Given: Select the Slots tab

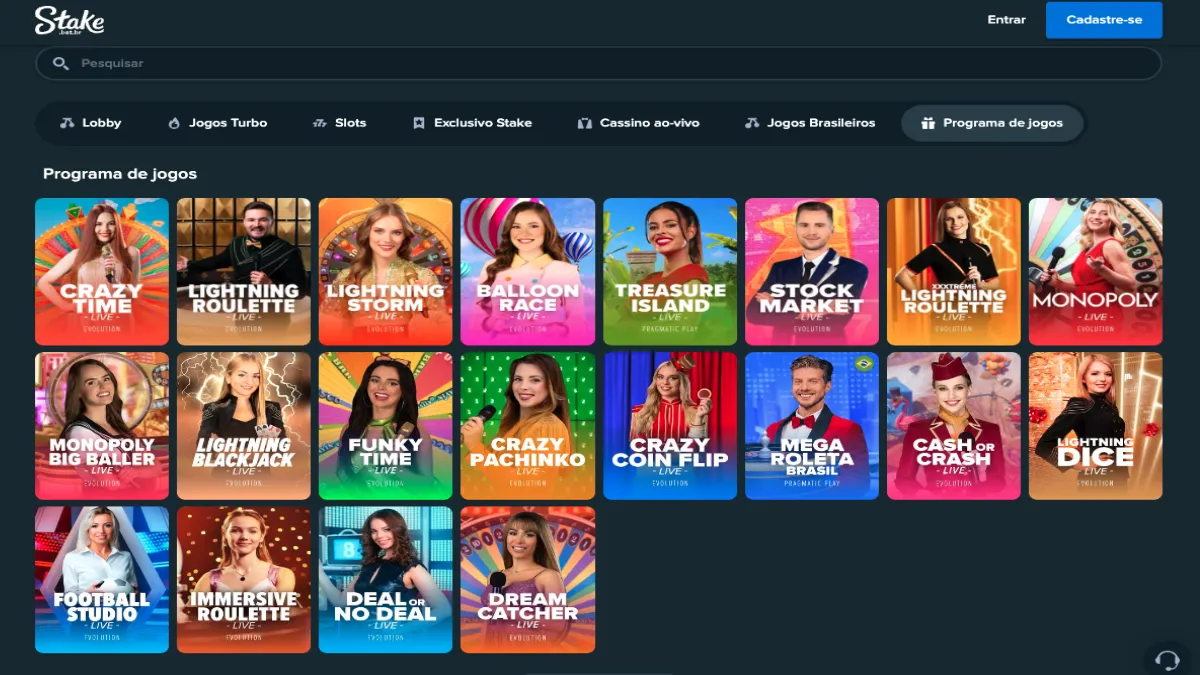Looking at the screenshot, I should (340, 123).
